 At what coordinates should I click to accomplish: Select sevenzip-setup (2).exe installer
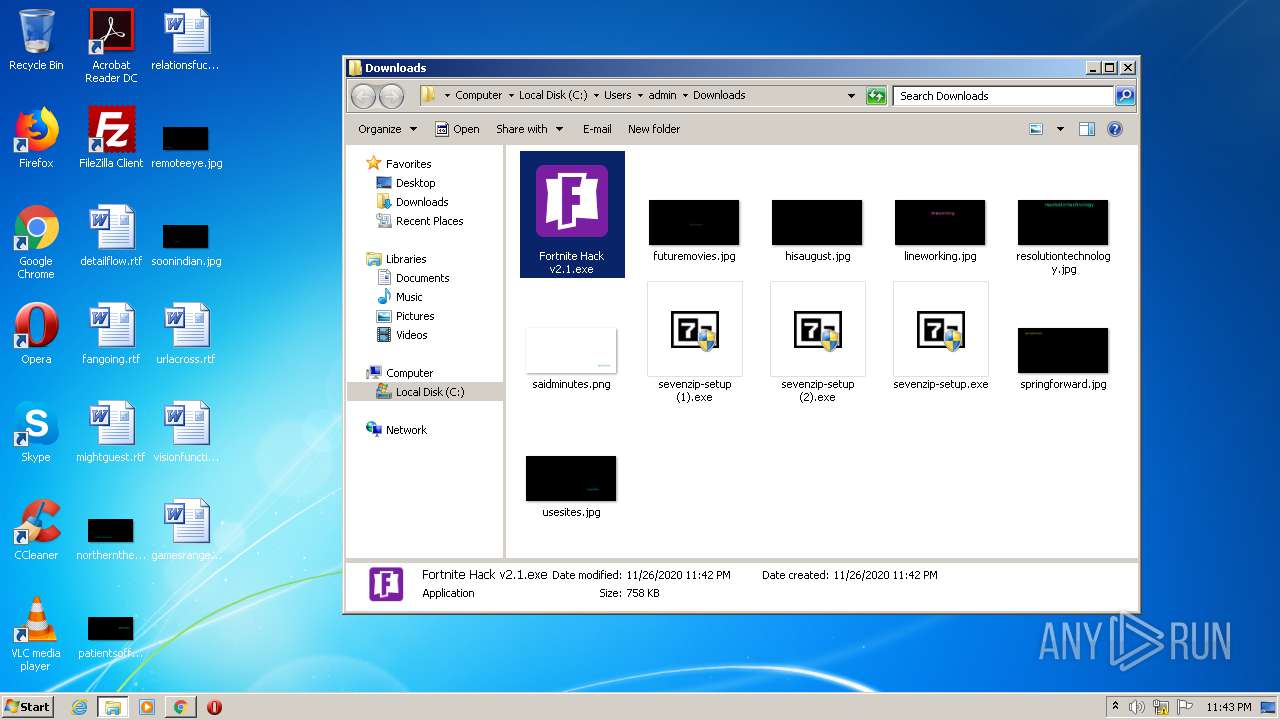tap(818, 342)
